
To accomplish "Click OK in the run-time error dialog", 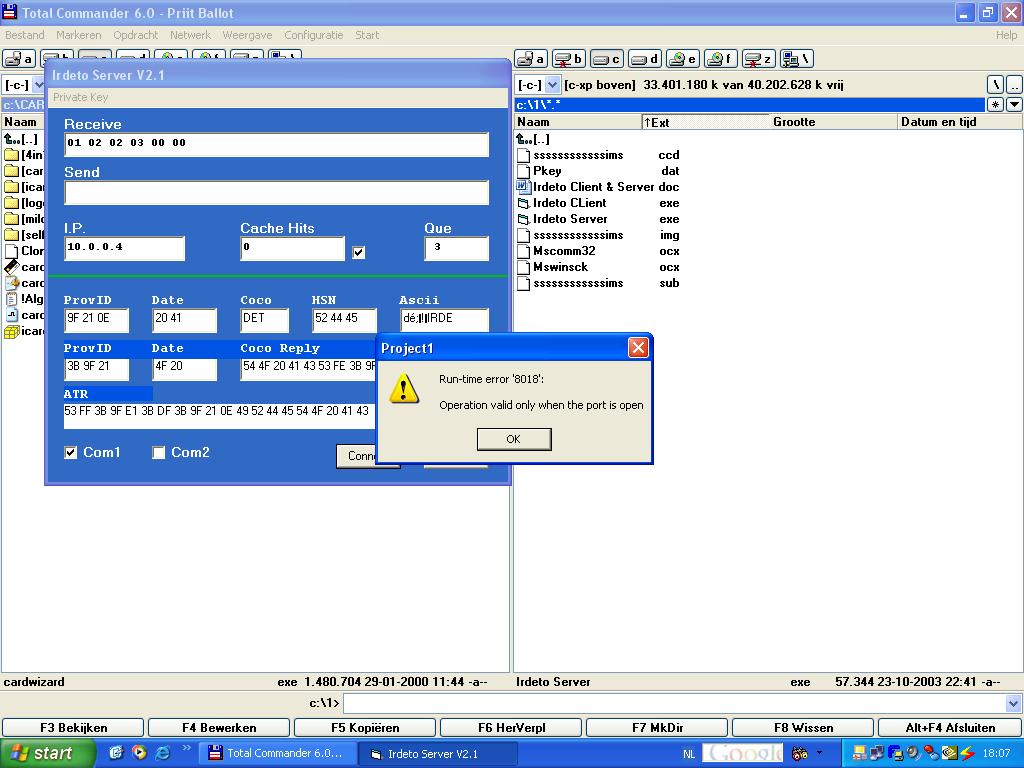I will pos(514,439).
